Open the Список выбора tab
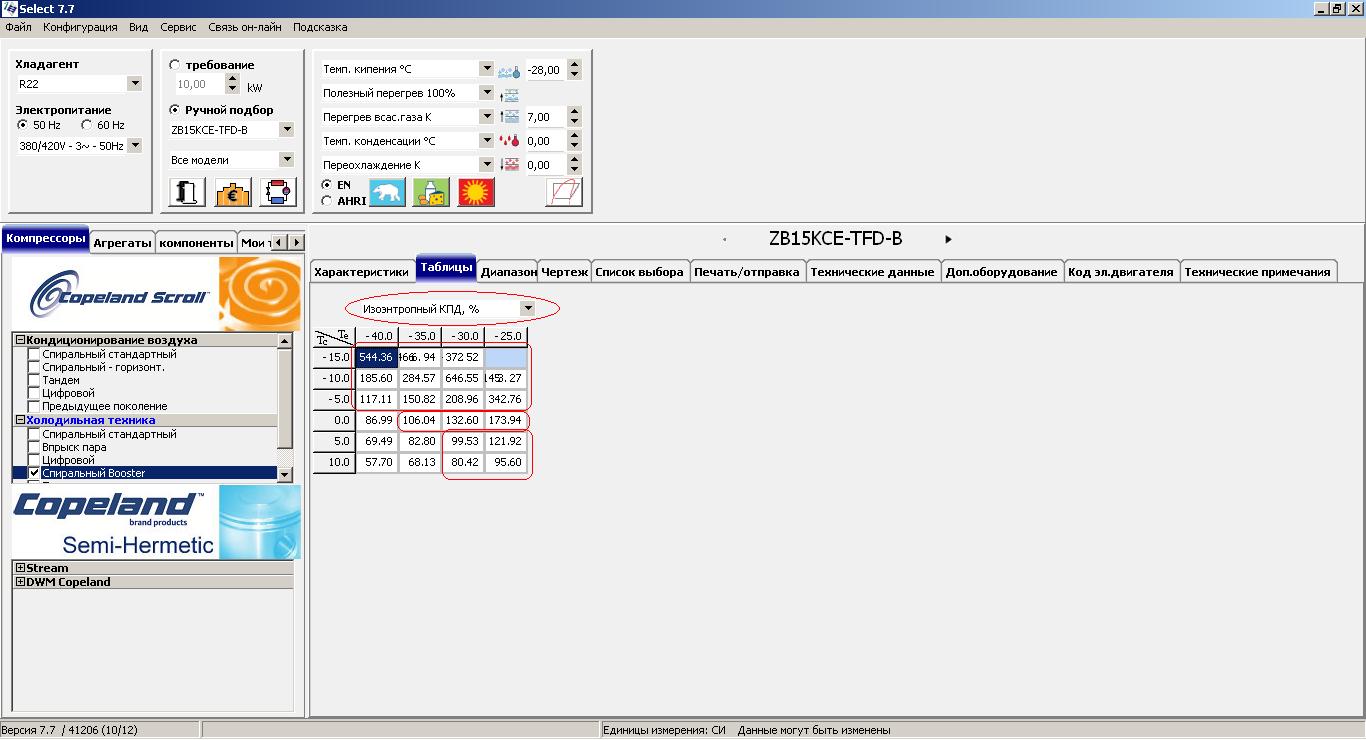Image resolution: width=1366 pixels, height=740 pixels. (x=640, y=272)
